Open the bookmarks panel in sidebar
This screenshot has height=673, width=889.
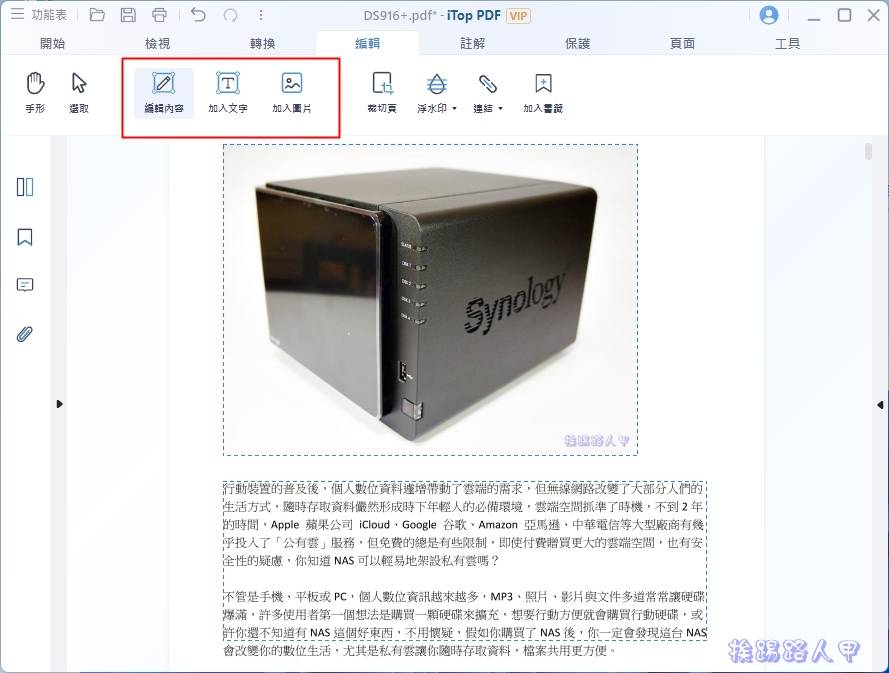pos(22,236)
